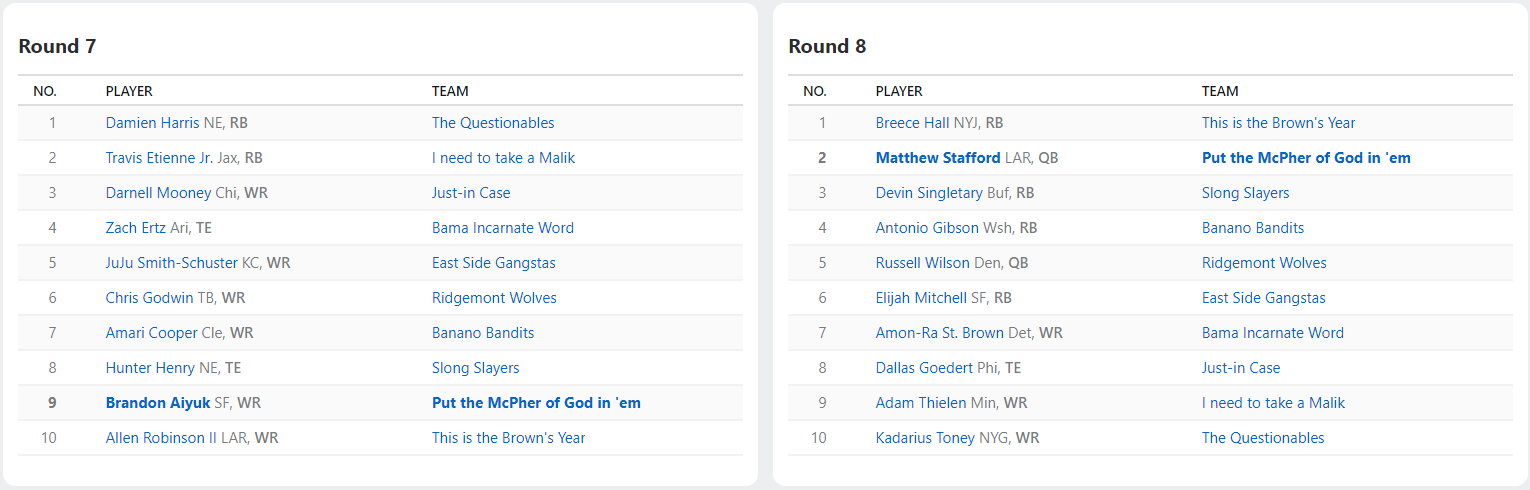Viewport: 1530px width, 490px height.
Task: Open Just-in Case team in Round 7
Action: point(471,193)
